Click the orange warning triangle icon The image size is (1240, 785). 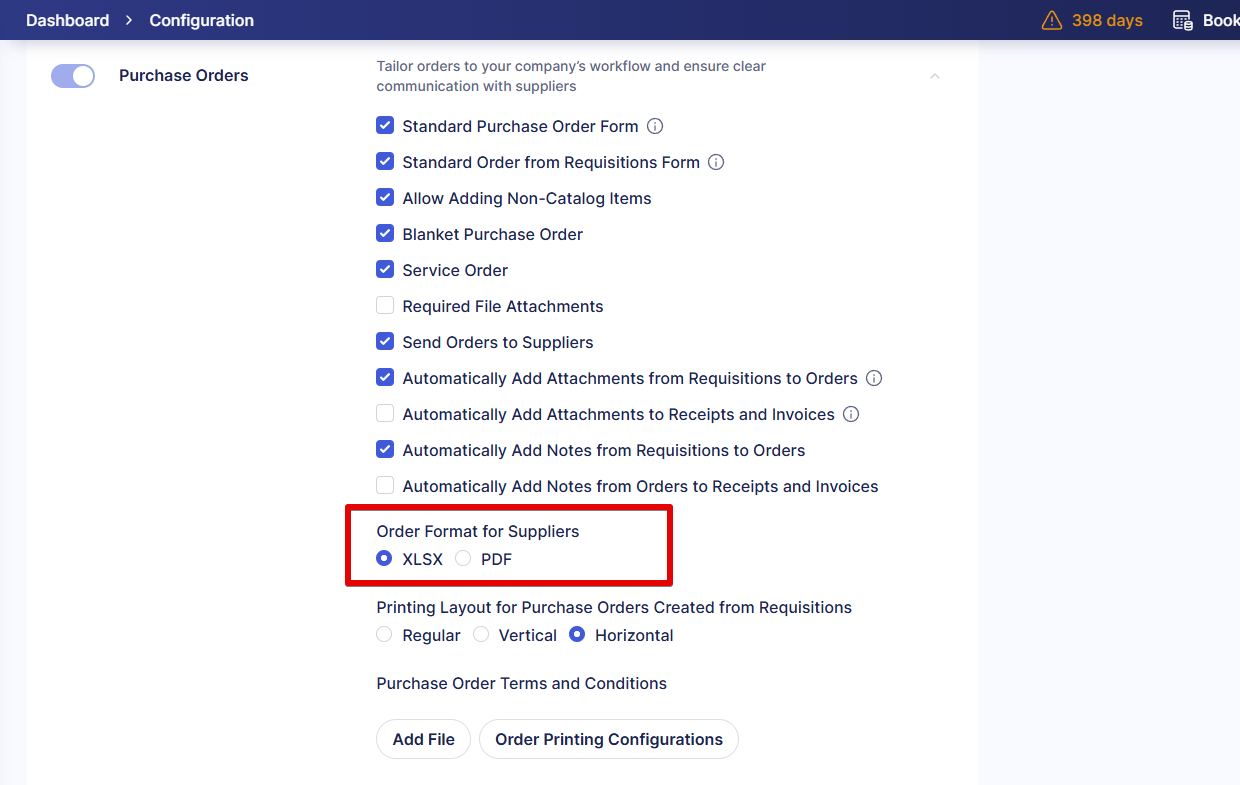pos(1051,20)
